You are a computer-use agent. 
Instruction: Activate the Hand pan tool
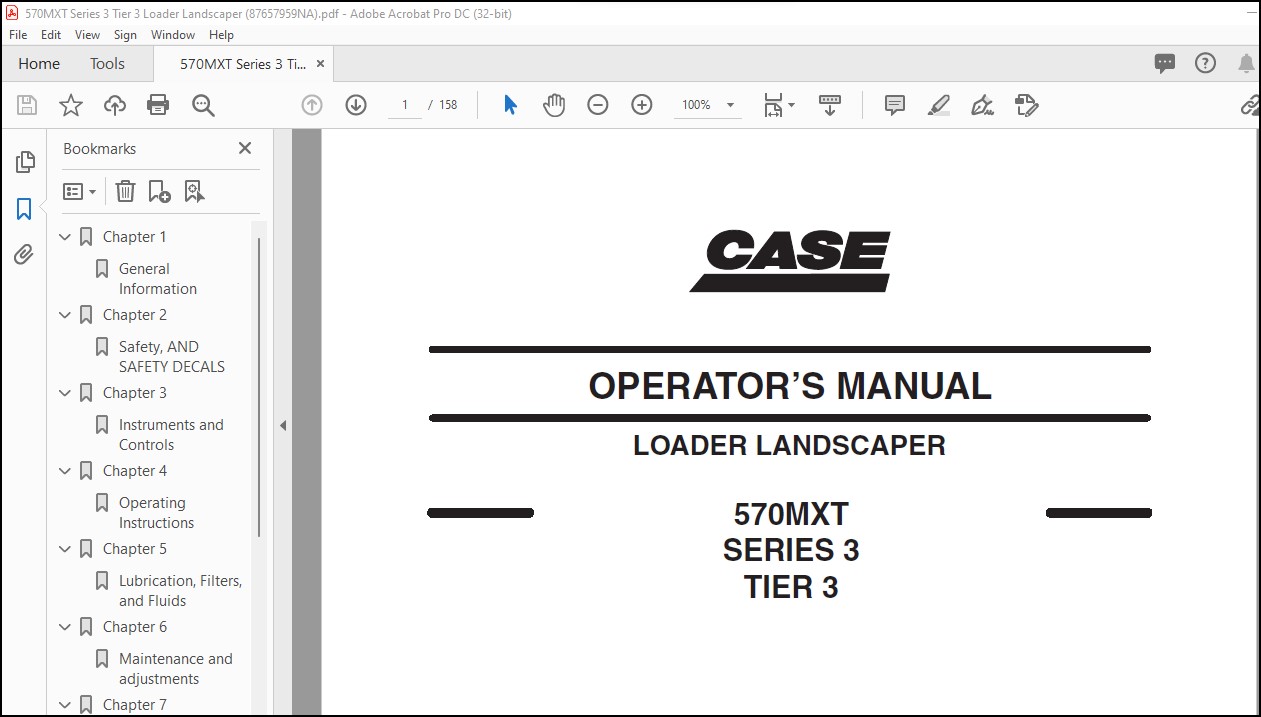tap(554, 105)
